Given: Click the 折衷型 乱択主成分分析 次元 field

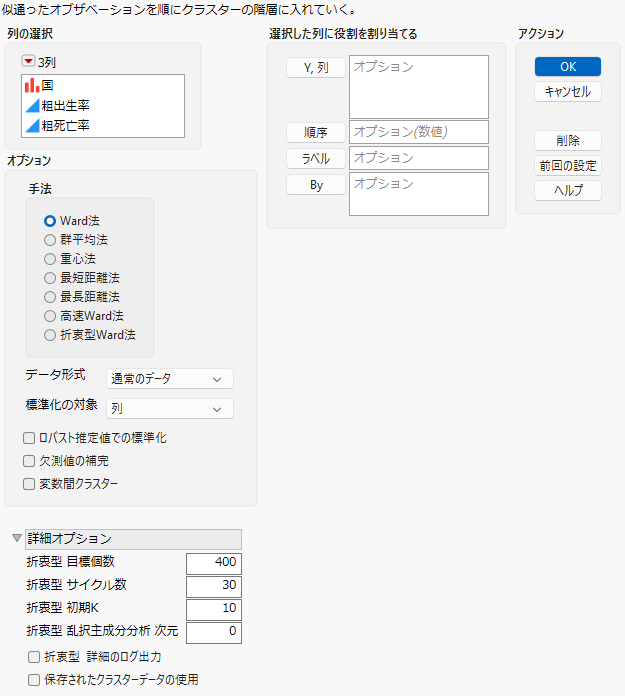Looking at the screenshot, I should coord(214,633).
